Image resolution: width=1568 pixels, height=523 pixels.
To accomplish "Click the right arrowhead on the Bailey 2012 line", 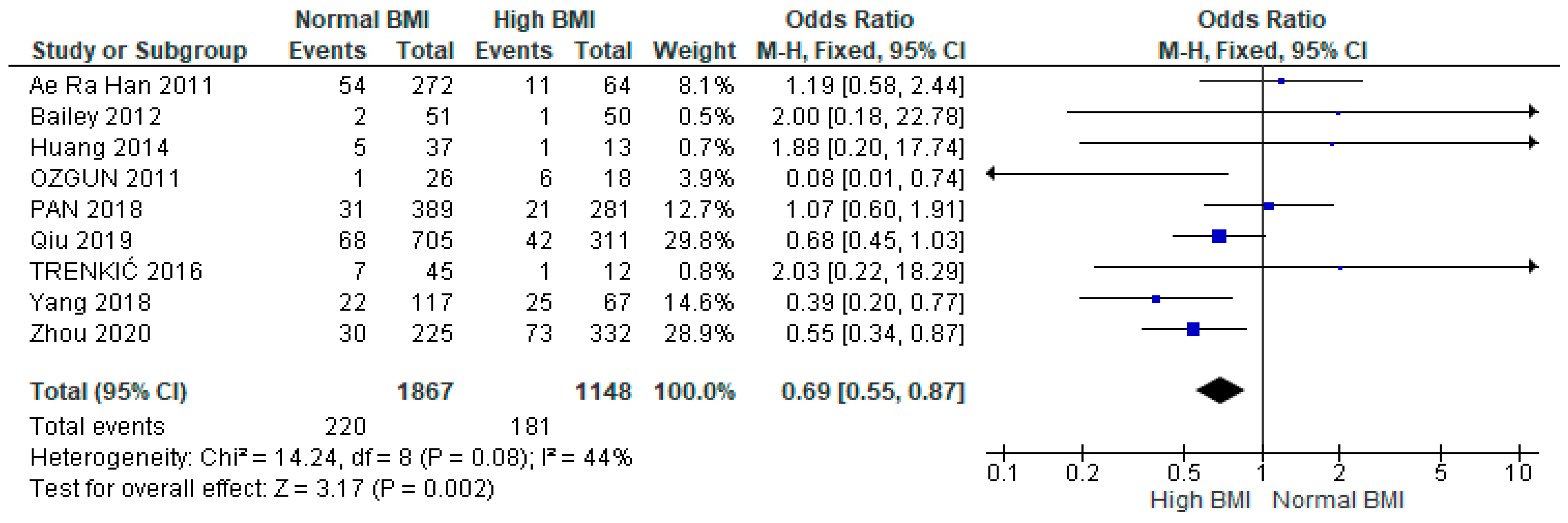I will click(x=1533, y=112).
